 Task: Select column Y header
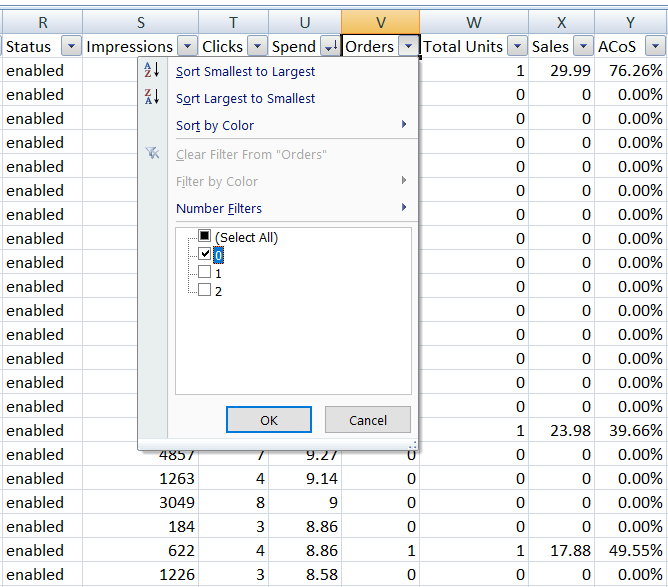(x=631, y=22)
